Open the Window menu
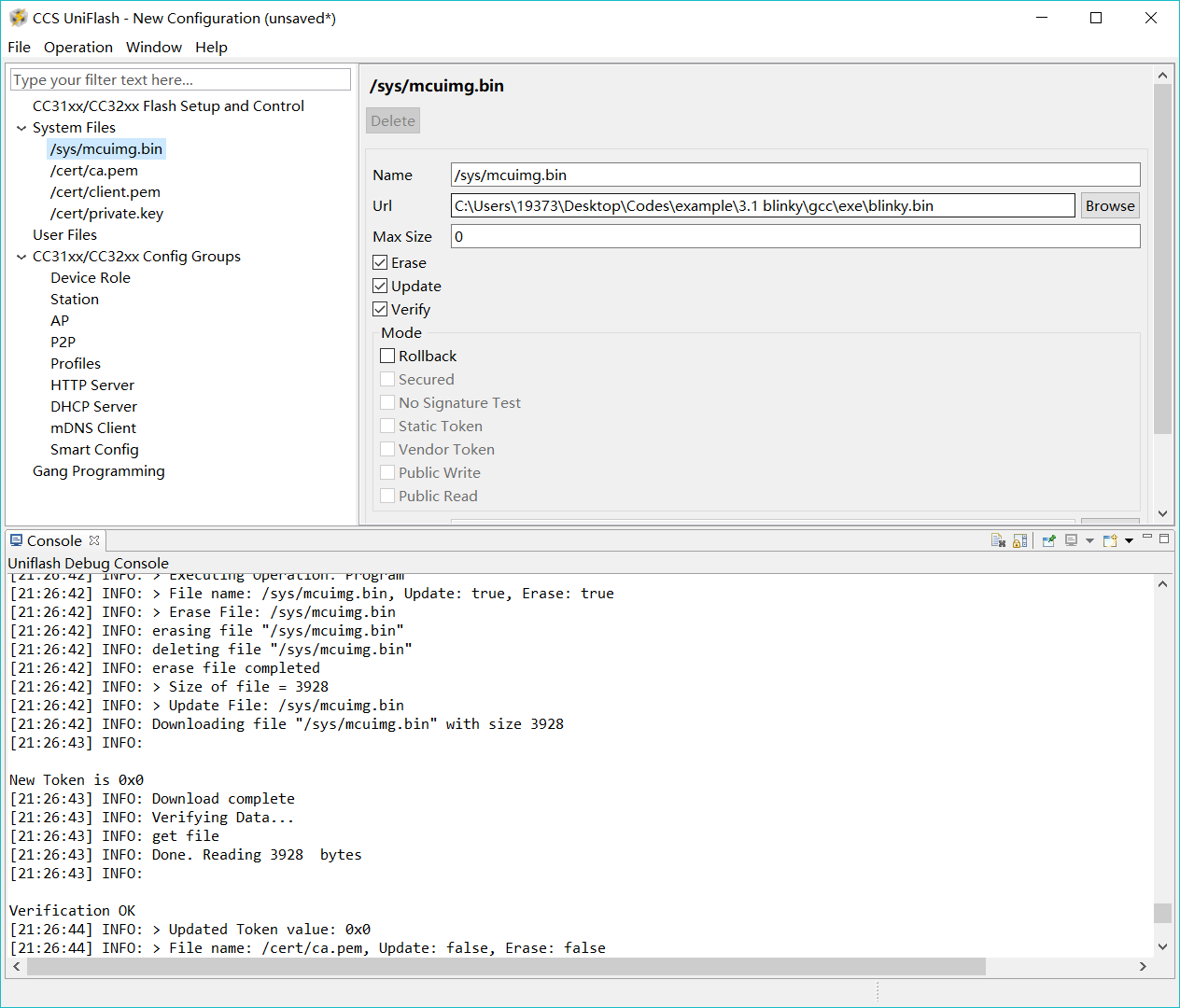 pyautogui.click(x=153, y=47)
